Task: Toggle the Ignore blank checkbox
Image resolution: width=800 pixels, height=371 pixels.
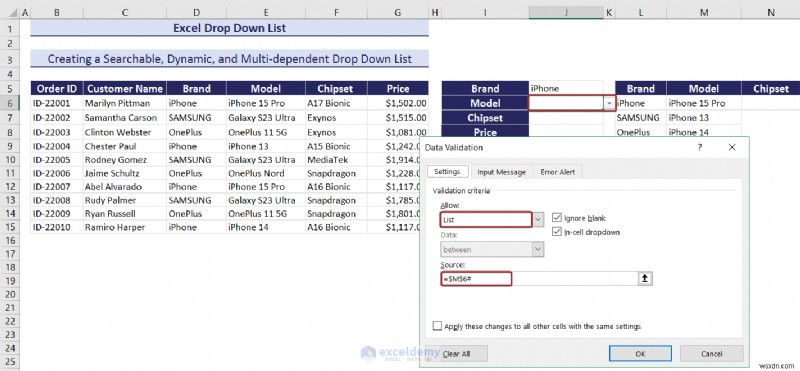Action: tap(557, 218)
